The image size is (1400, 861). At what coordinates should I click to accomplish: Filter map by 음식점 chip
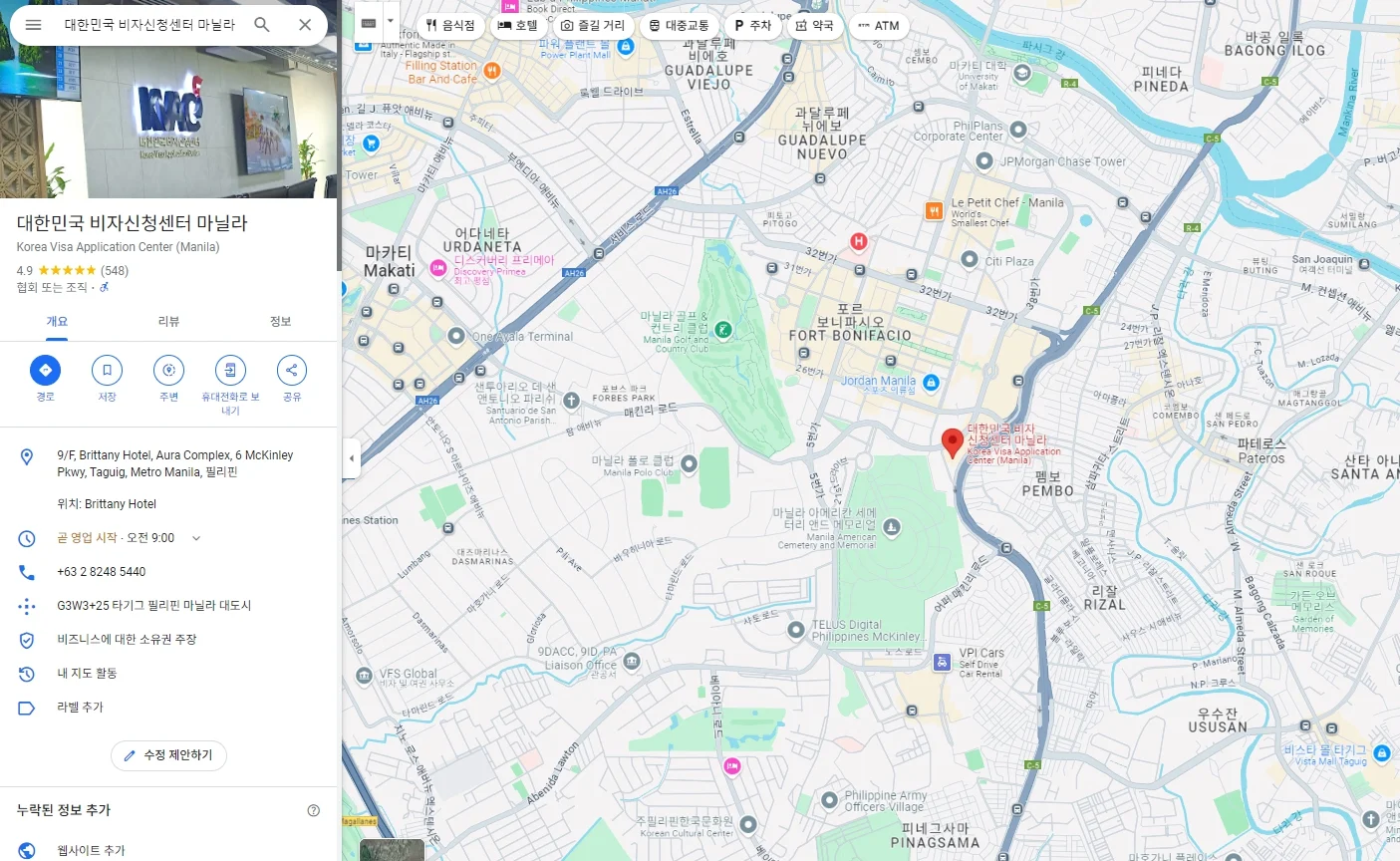450,25
